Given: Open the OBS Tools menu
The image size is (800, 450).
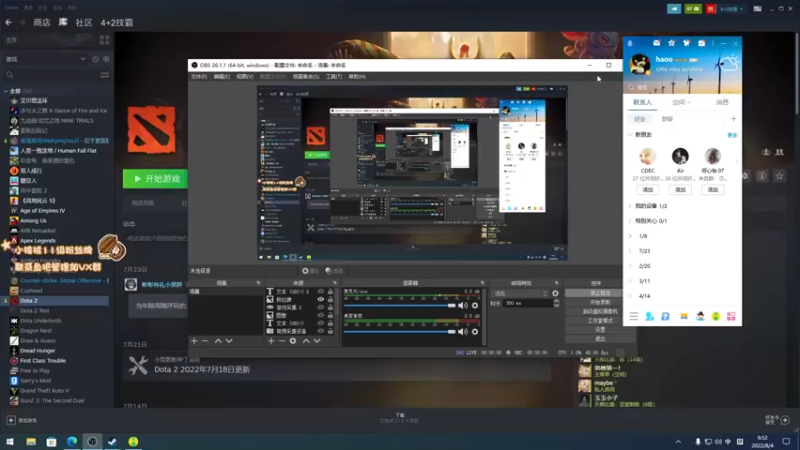Looking at the screenshot, I should pos(334,77).
